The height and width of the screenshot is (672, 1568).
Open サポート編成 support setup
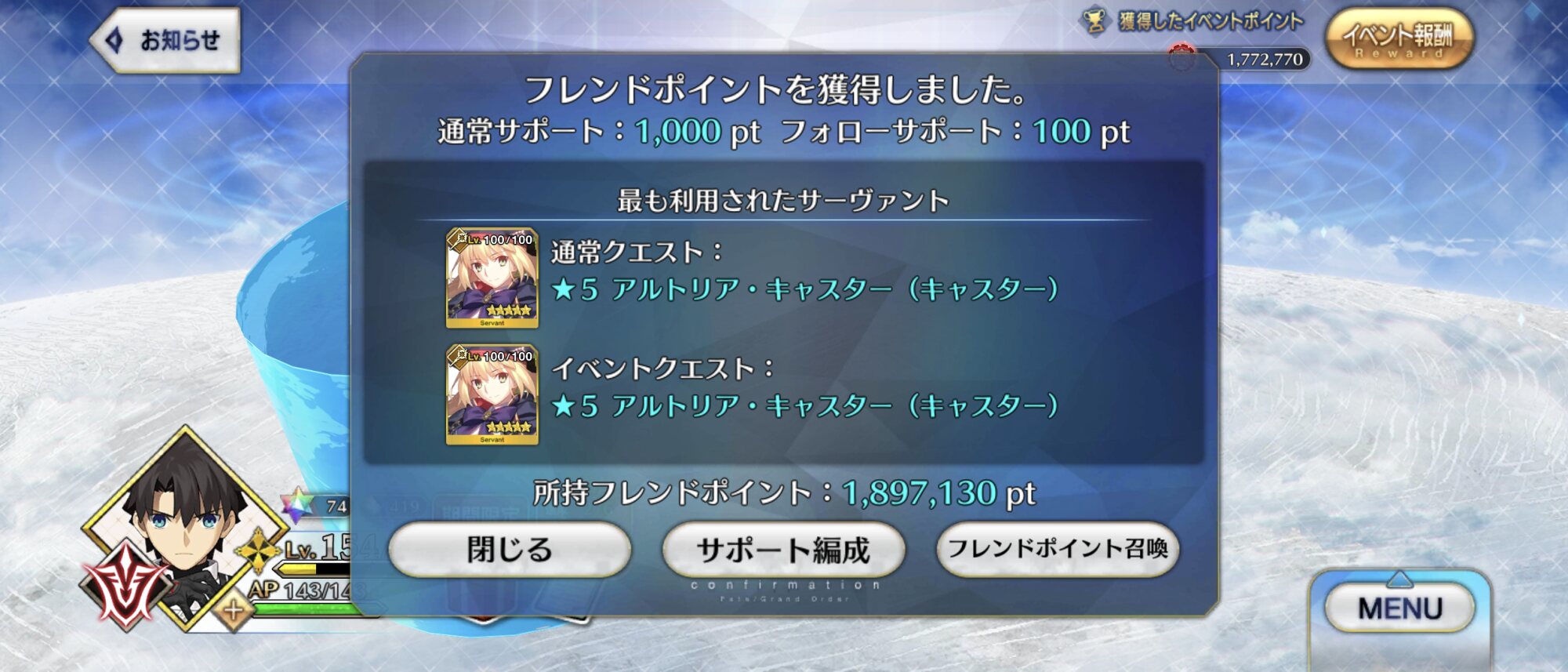(783, 549)
